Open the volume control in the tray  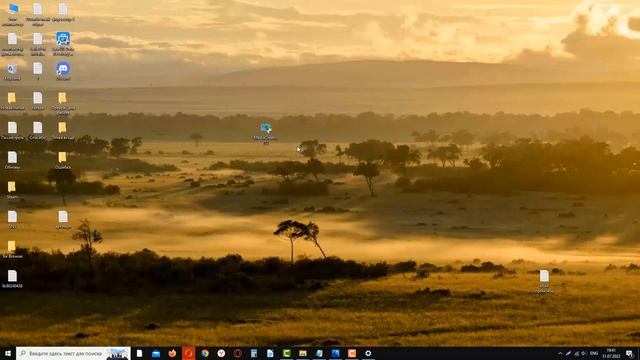click(584, 353)
